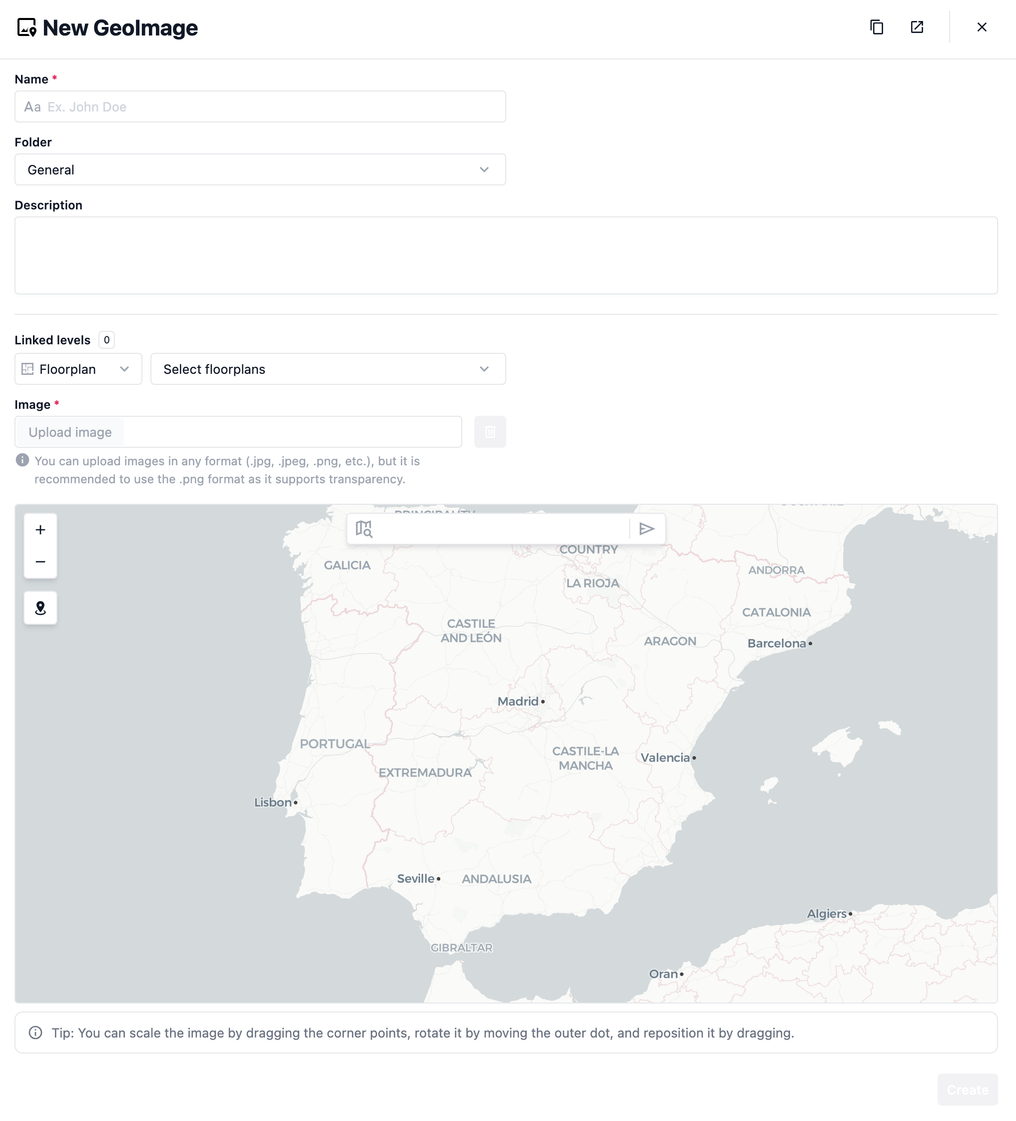The height and width of the screenshot is (1121, 1016).
Task: Click Madrid on the map
Action: pos(520,702)
